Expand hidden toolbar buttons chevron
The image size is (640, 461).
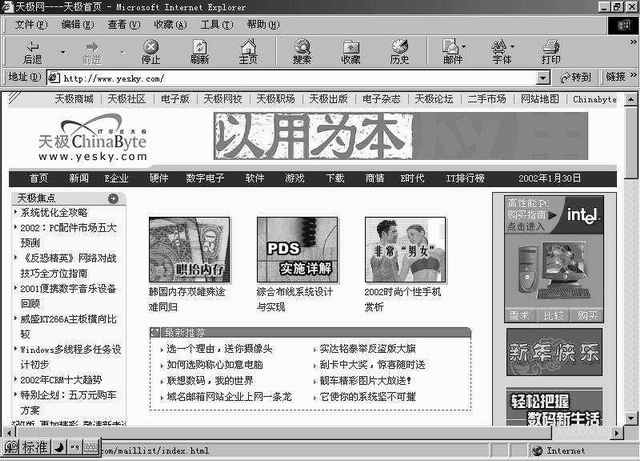633,42
